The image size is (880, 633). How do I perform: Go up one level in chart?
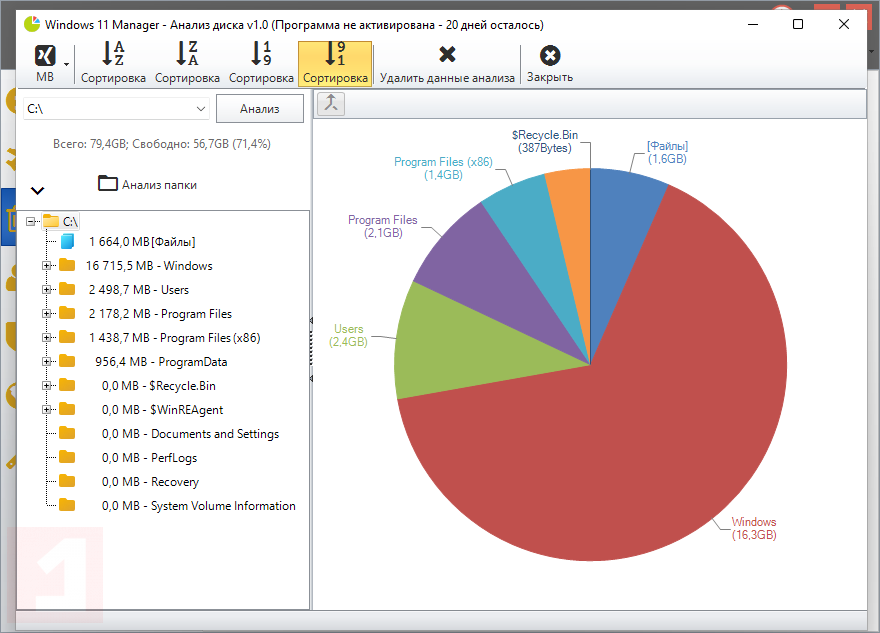click(x=331, y=104)
